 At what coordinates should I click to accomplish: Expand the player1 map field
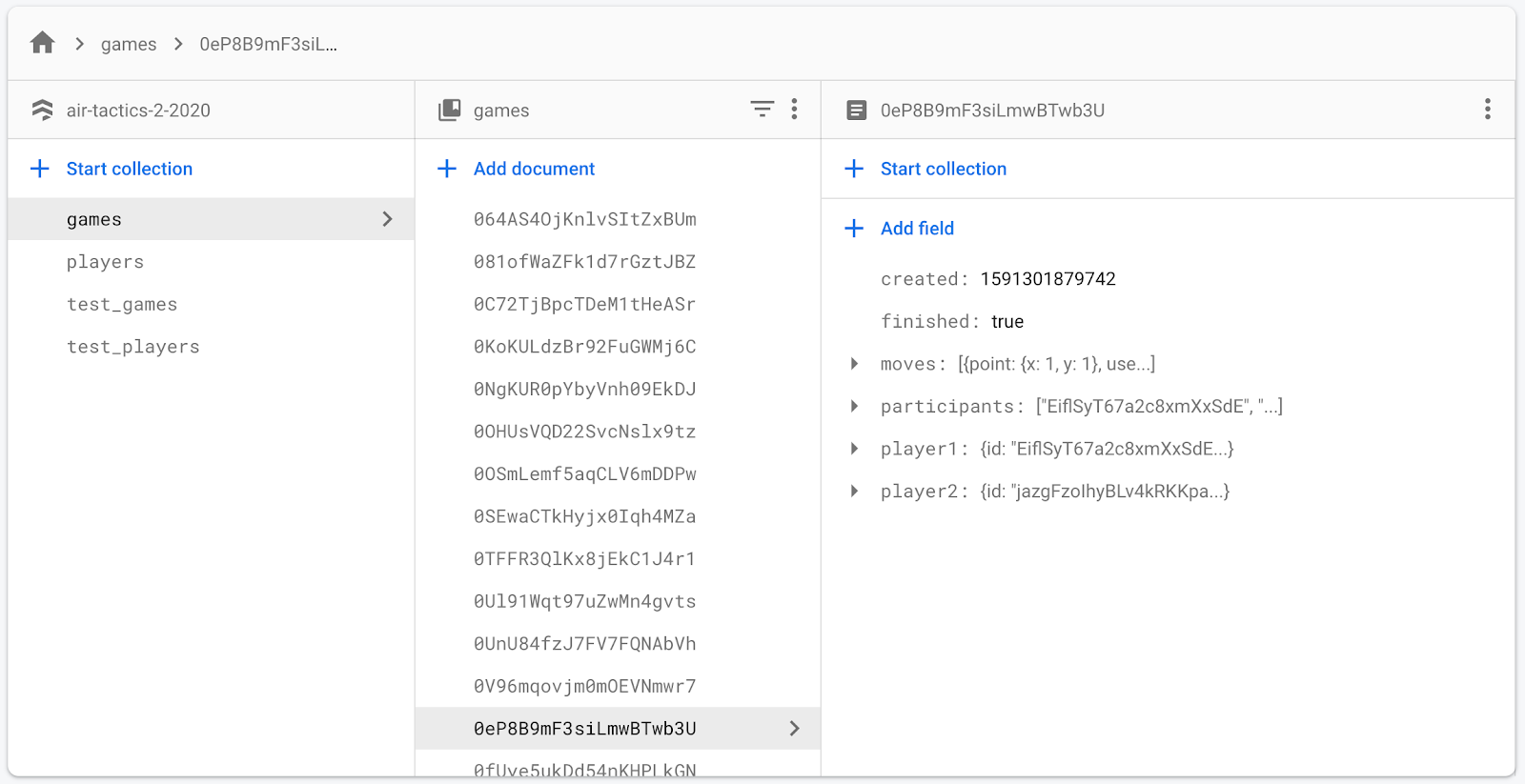[854, 449]
